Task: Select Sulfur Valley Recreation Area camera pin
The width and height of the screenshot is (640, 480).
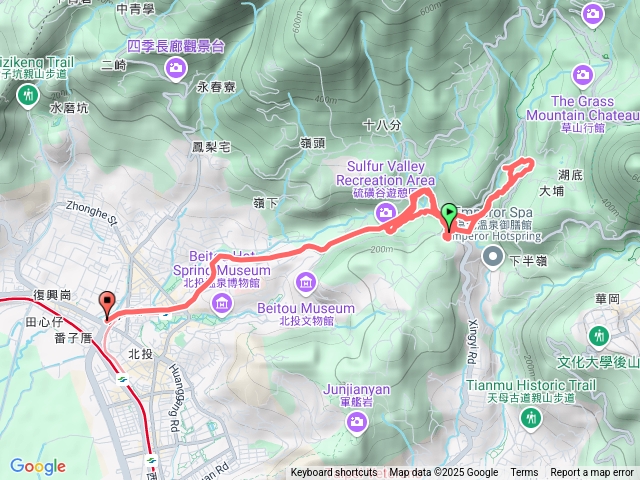Action: pyautogui.click(x=385, y=213)
